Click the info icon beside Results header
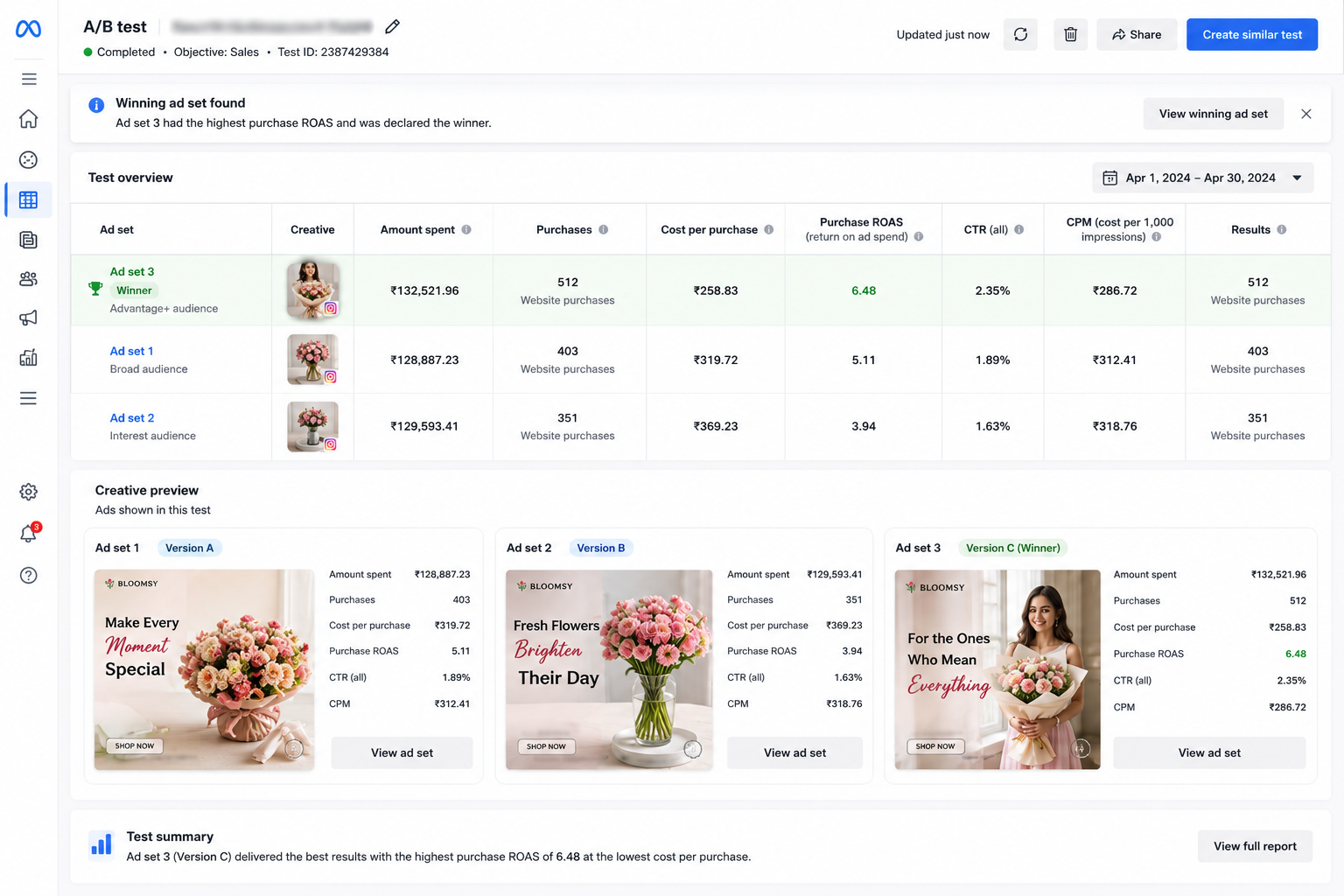1344x896 pixels. [x=1282, y=229]
